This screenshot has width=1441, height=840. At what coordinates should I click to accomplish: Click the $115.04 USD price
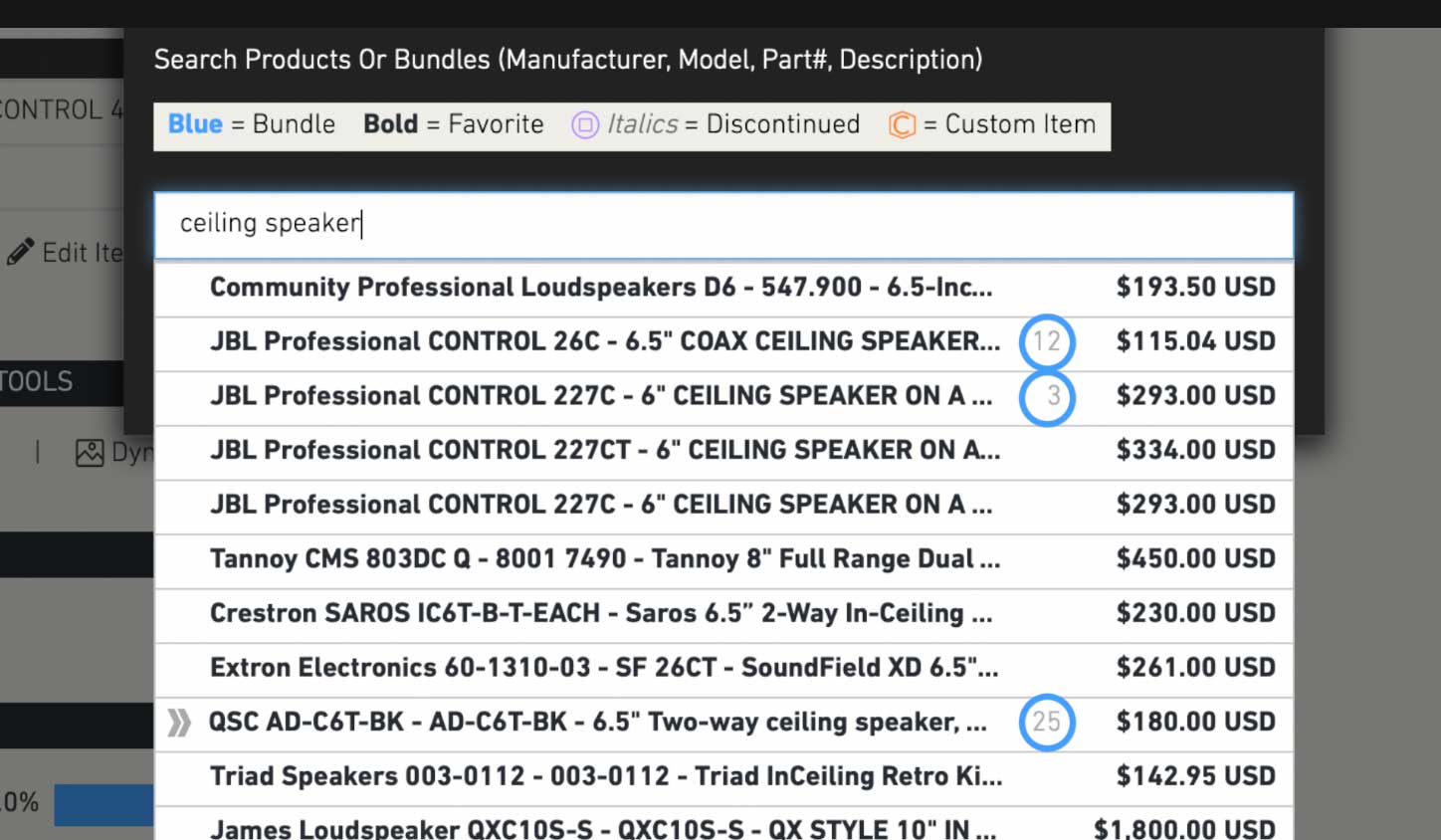click(1195, 342)
